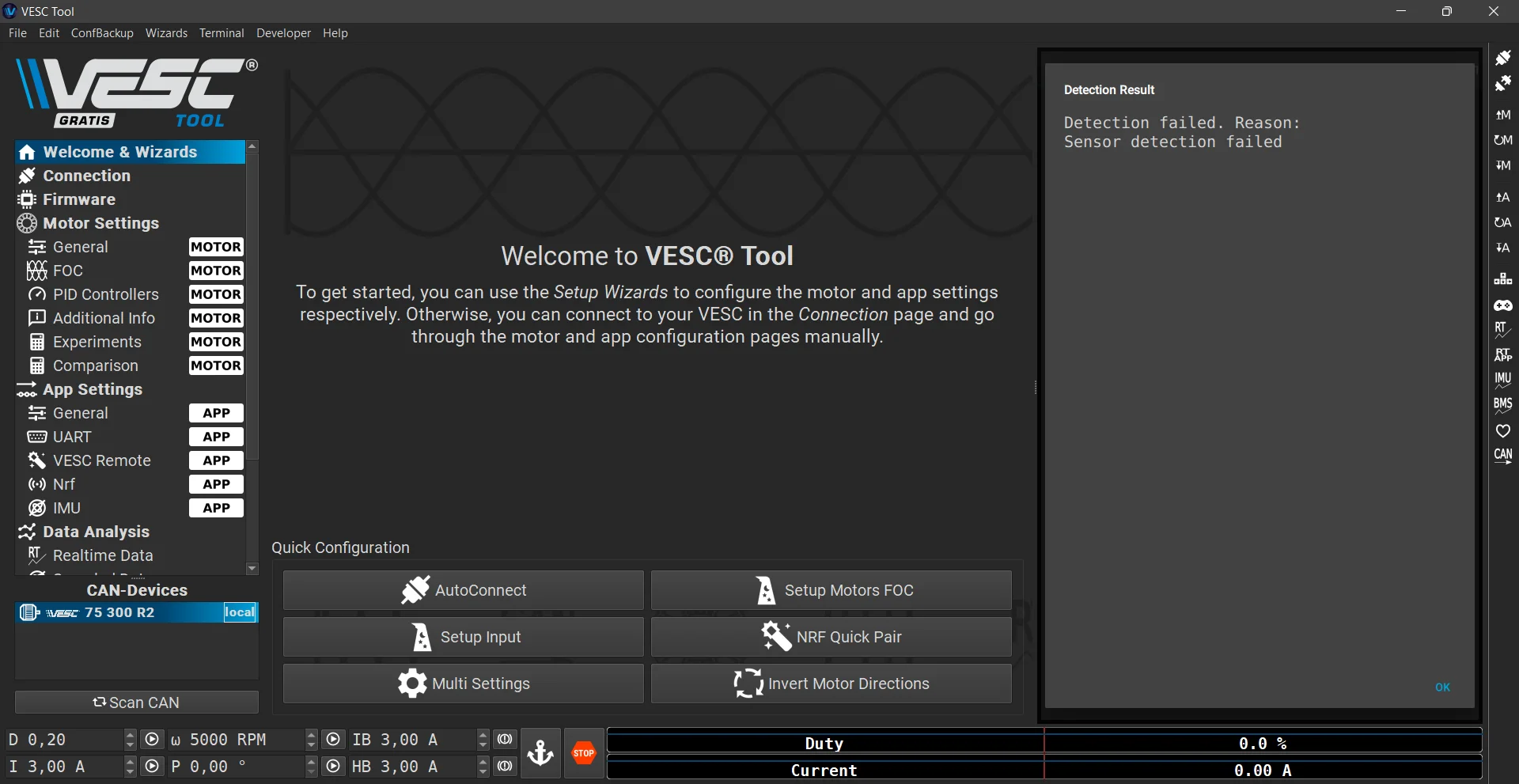This screenshot has height=784, width=1519.
Task: Open the VESC Remote app page
Action: 130,460
